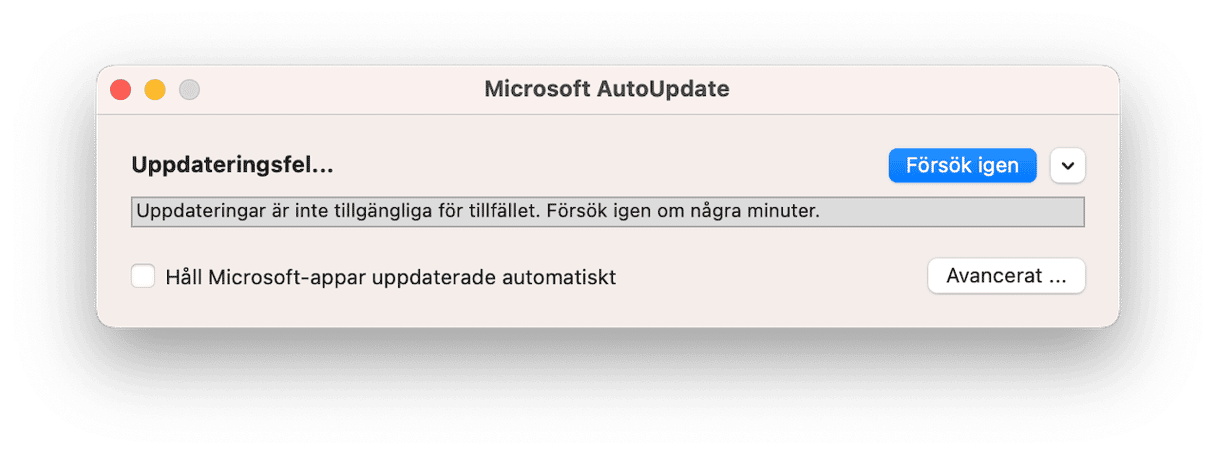Show update details via the down arrow
1216x455 pixels.
point(1068,166)
